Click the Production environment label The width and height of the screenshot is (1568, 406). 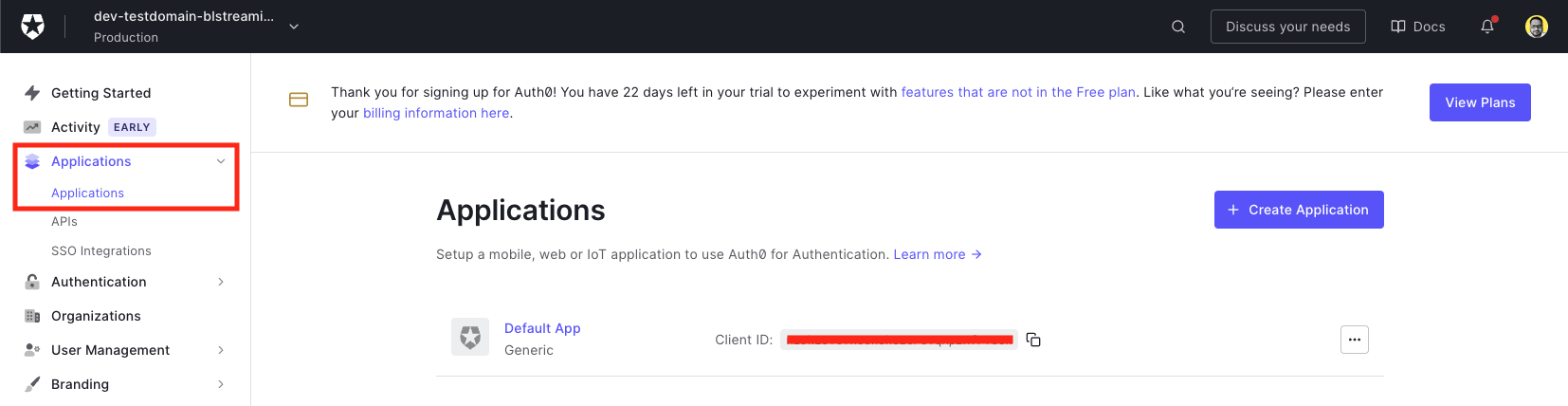(x=126, y=37)
